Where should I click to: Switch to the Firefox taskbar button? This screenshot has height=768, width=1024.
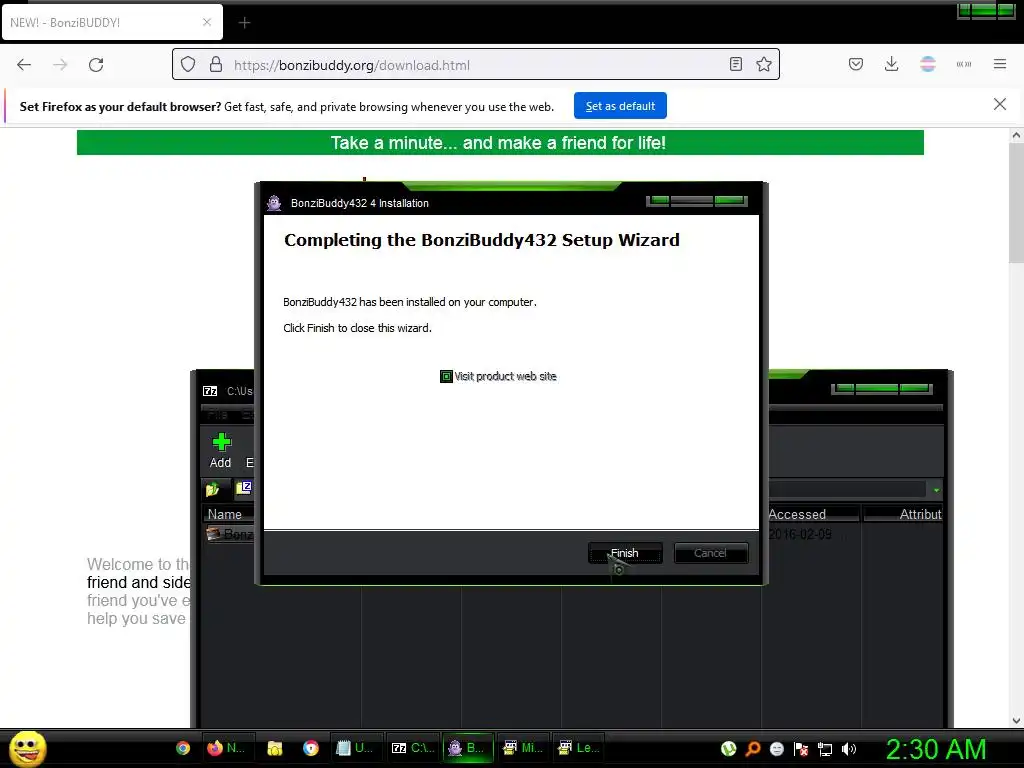(x=225, y=748)
